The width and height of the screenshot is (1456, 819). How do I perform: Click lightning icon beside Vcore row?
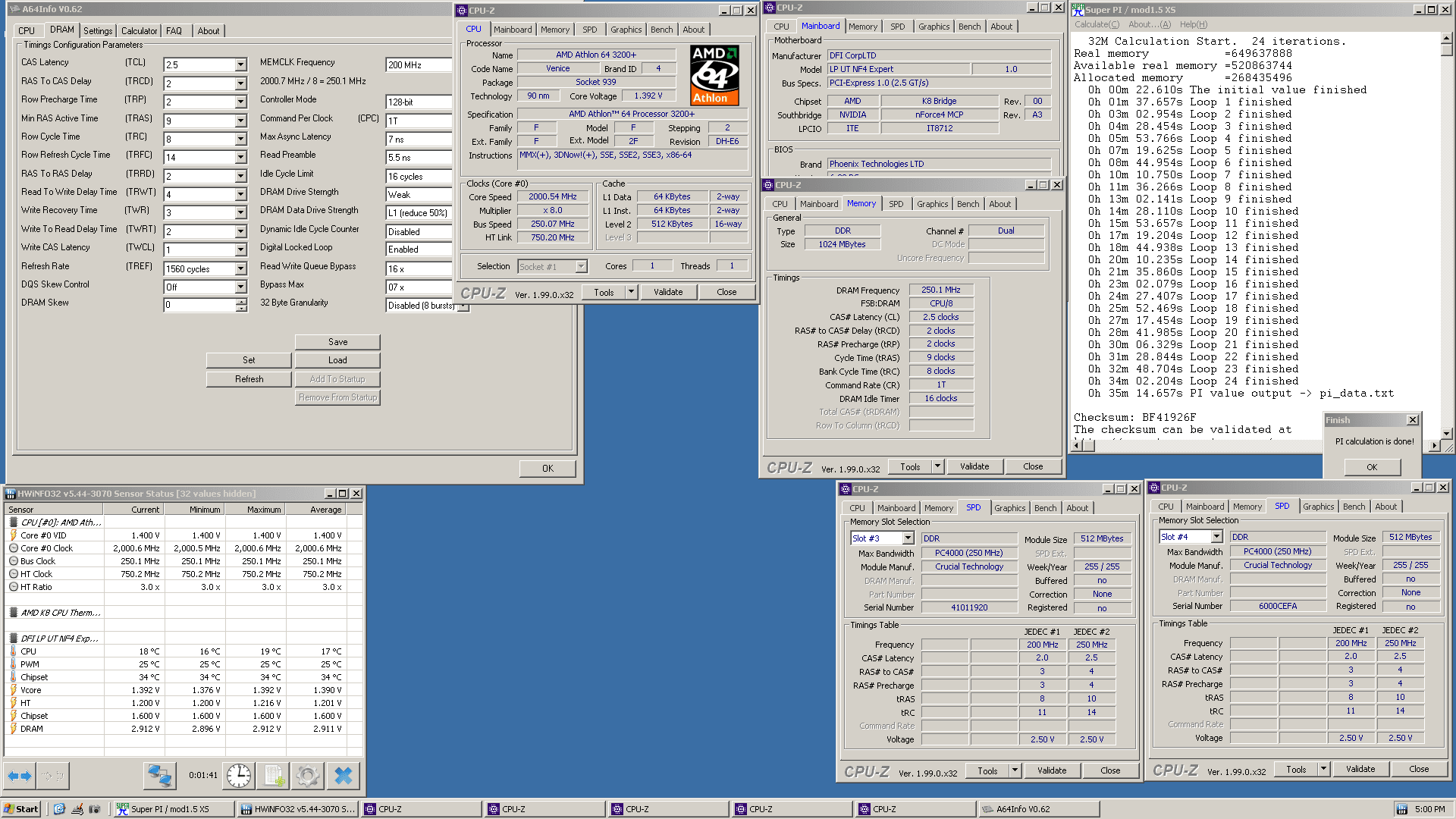13,690
